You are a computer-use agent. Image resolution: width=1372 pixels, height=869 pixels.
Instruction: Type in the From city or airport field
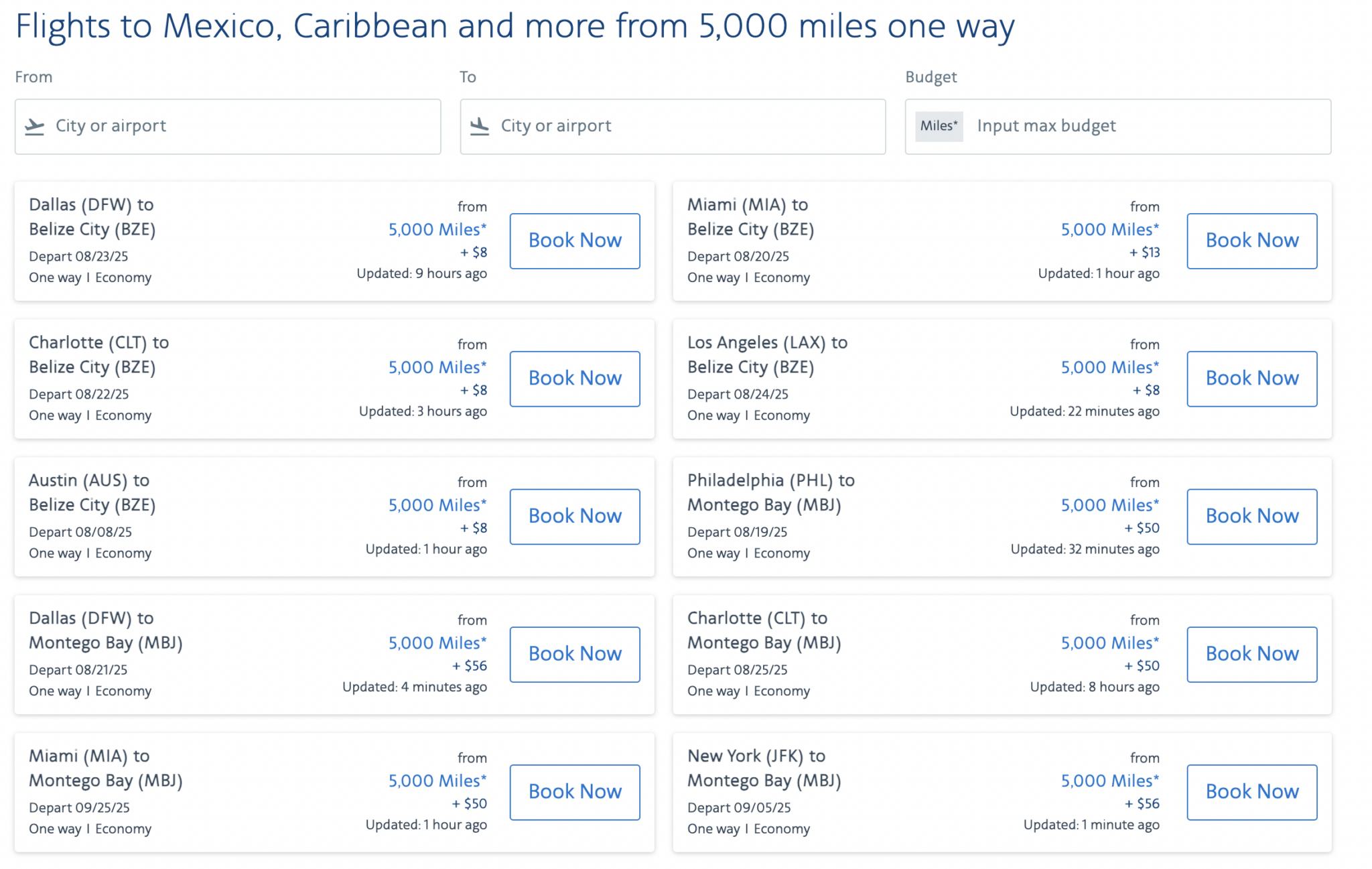[x=241, y=126]
